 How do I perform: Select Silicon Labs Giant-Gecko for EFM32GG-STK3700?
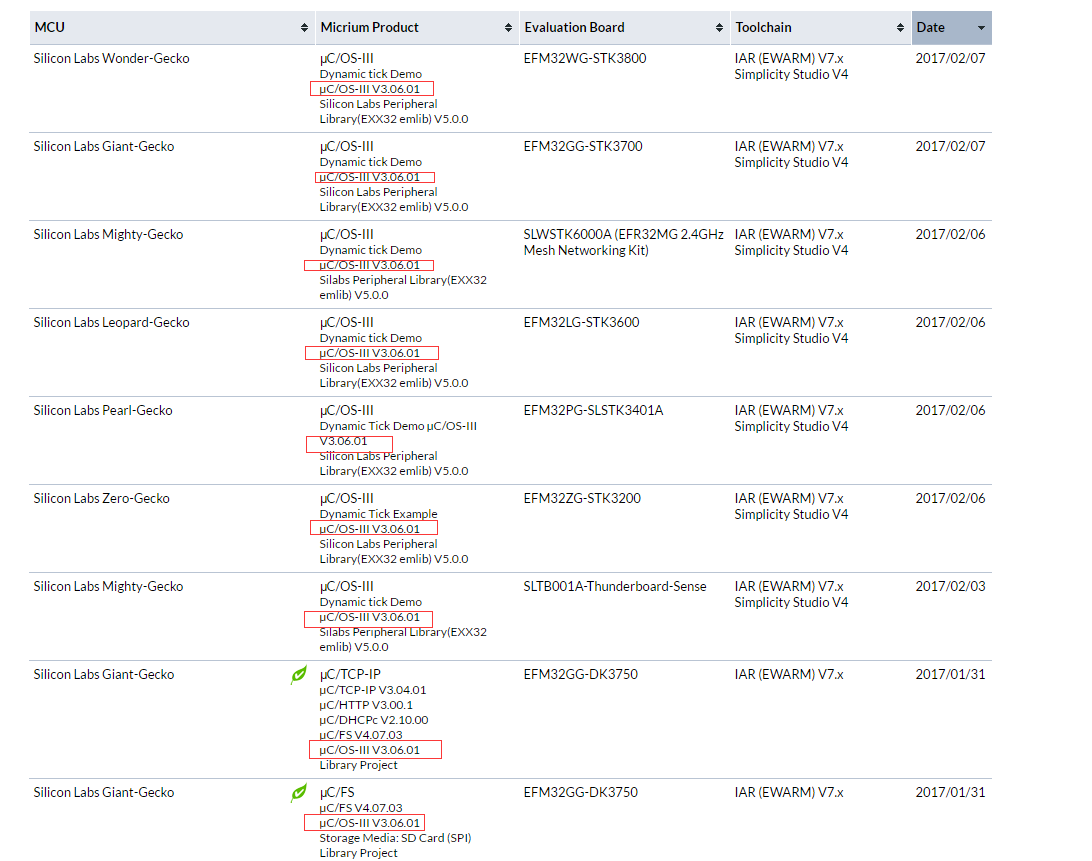pos(104,146)
